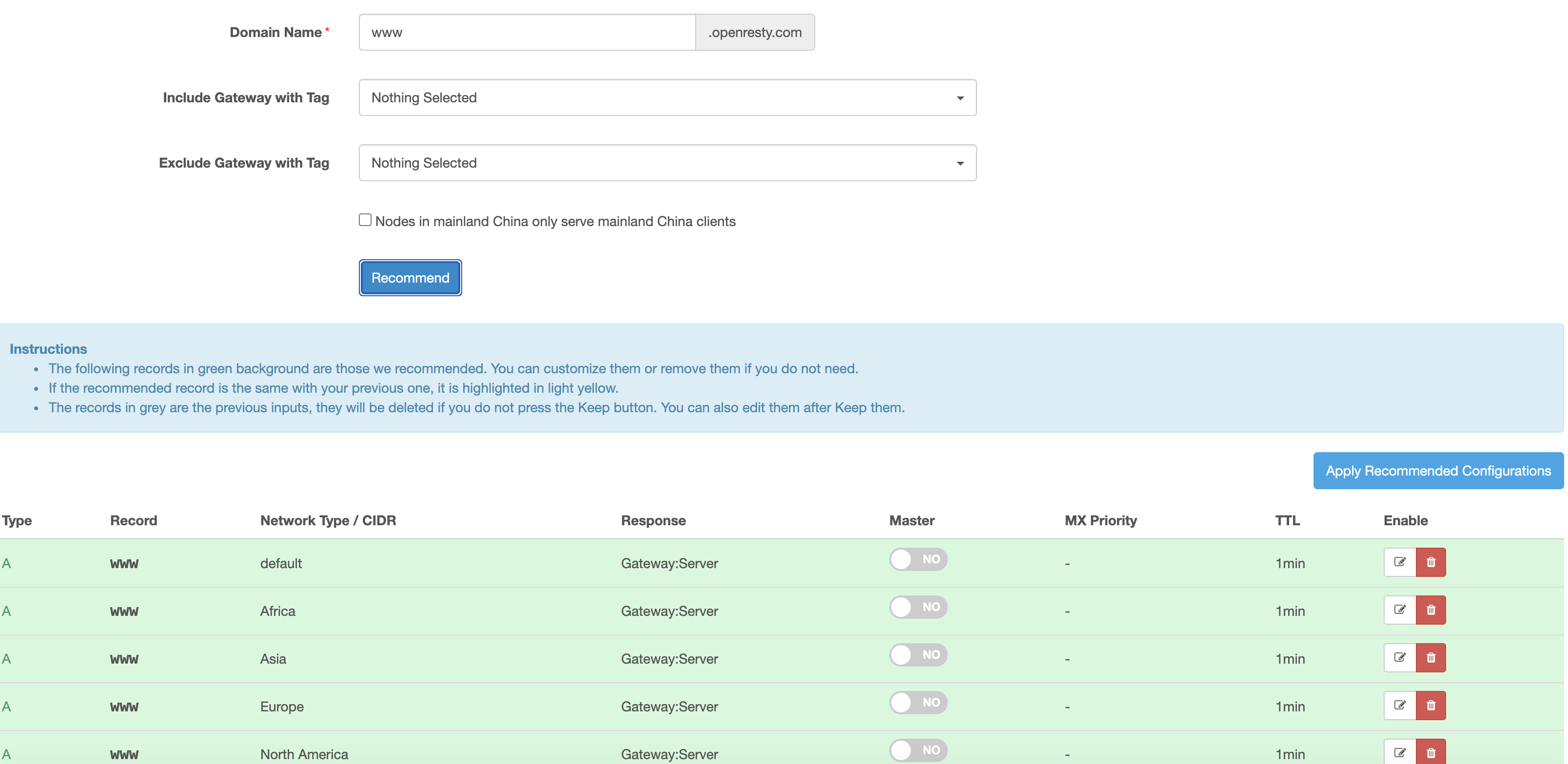
Task: Delete the default network record
Action: click(x=1431, y=562)
